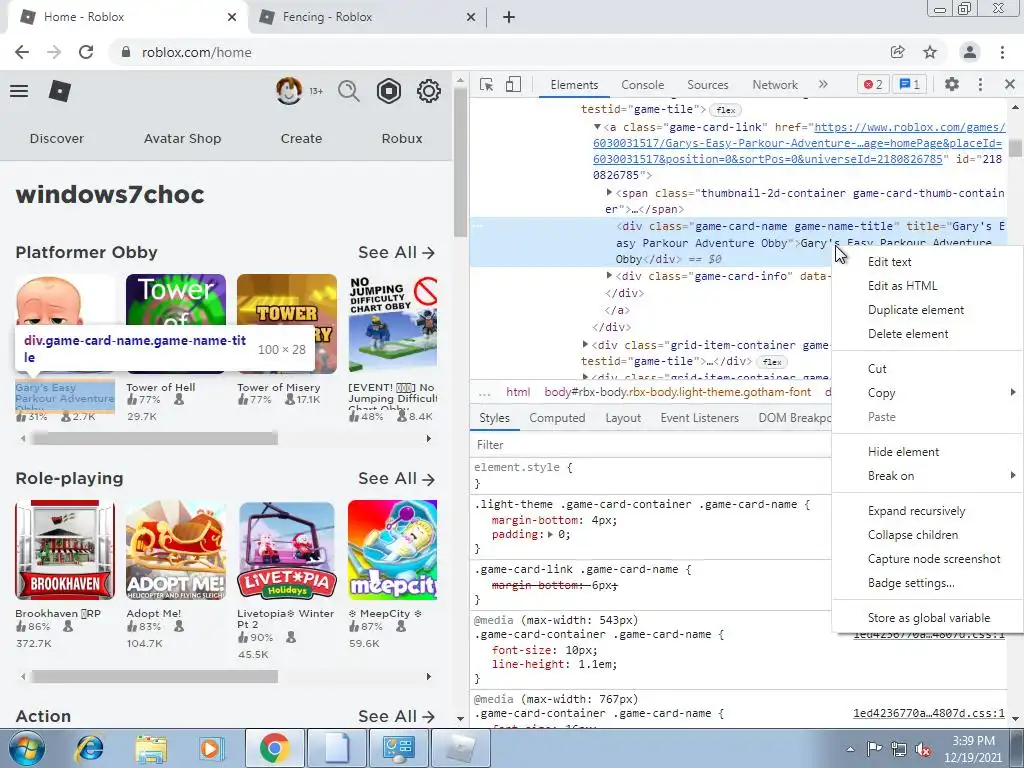This screenshot has width=1024, height=768.
Task: Open the Robux balance icon
Action: tap(389, 91)
